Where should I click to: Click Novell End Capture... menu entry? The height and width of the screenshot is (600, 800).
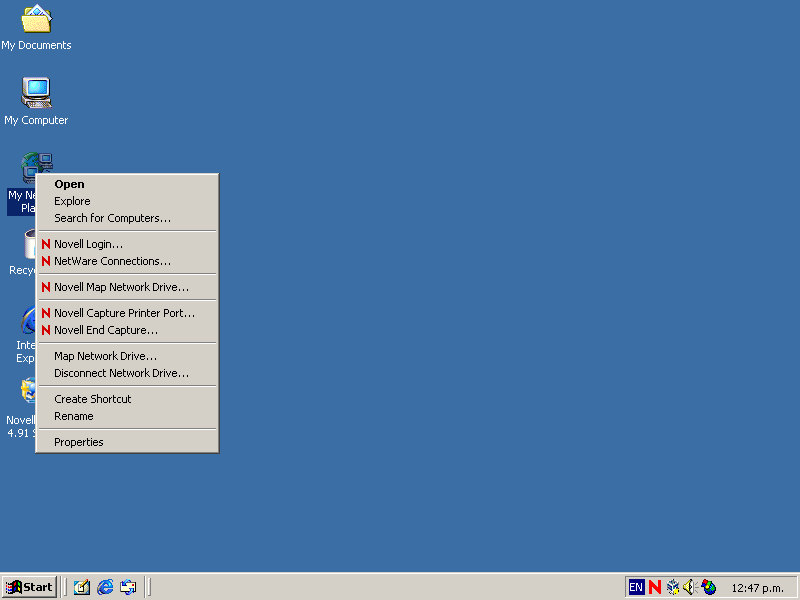tap(128, 330)
